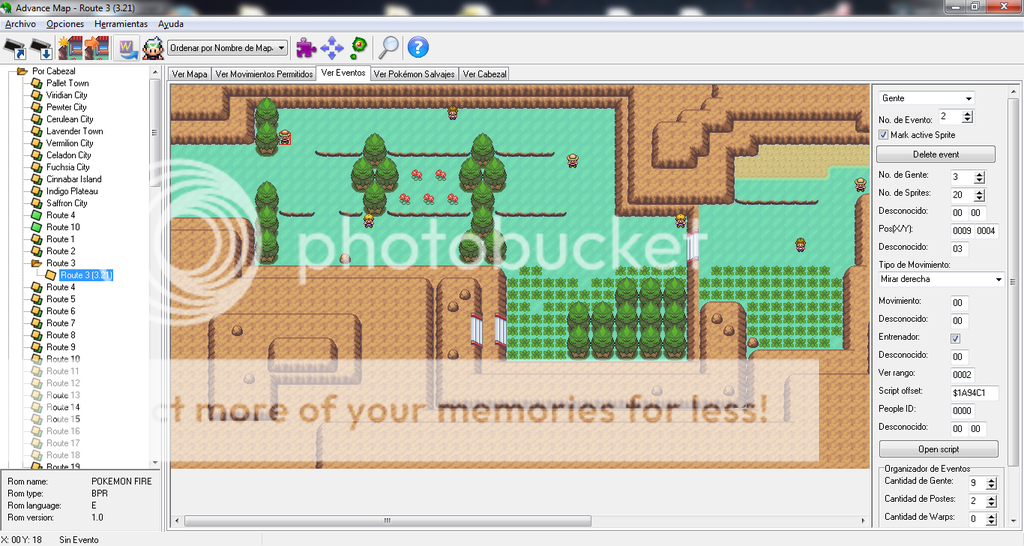The width and height of the screenshot is (1024, 546).
Task: Switch to the Ver Pokémon Salvajes tab
Action: click(415, 74)
